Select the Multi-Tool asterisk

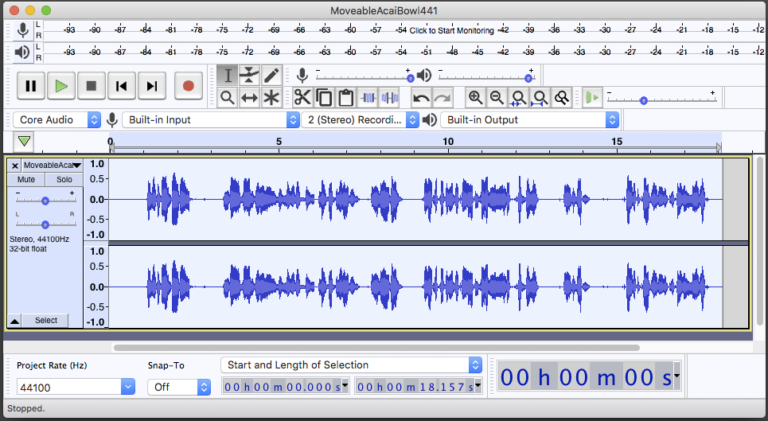pyautogui.click(x=271, y=97)
